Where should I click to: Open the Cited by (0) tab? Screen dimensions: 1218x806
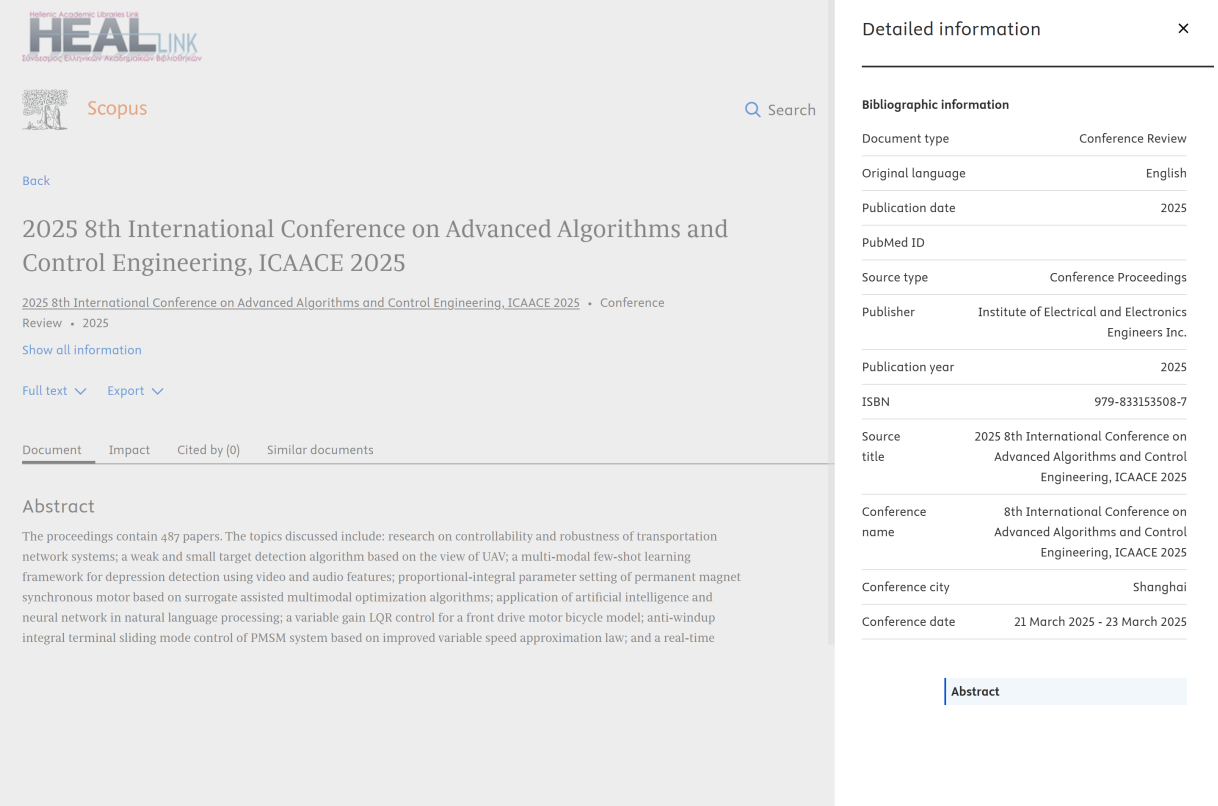(x=208, y=450)
